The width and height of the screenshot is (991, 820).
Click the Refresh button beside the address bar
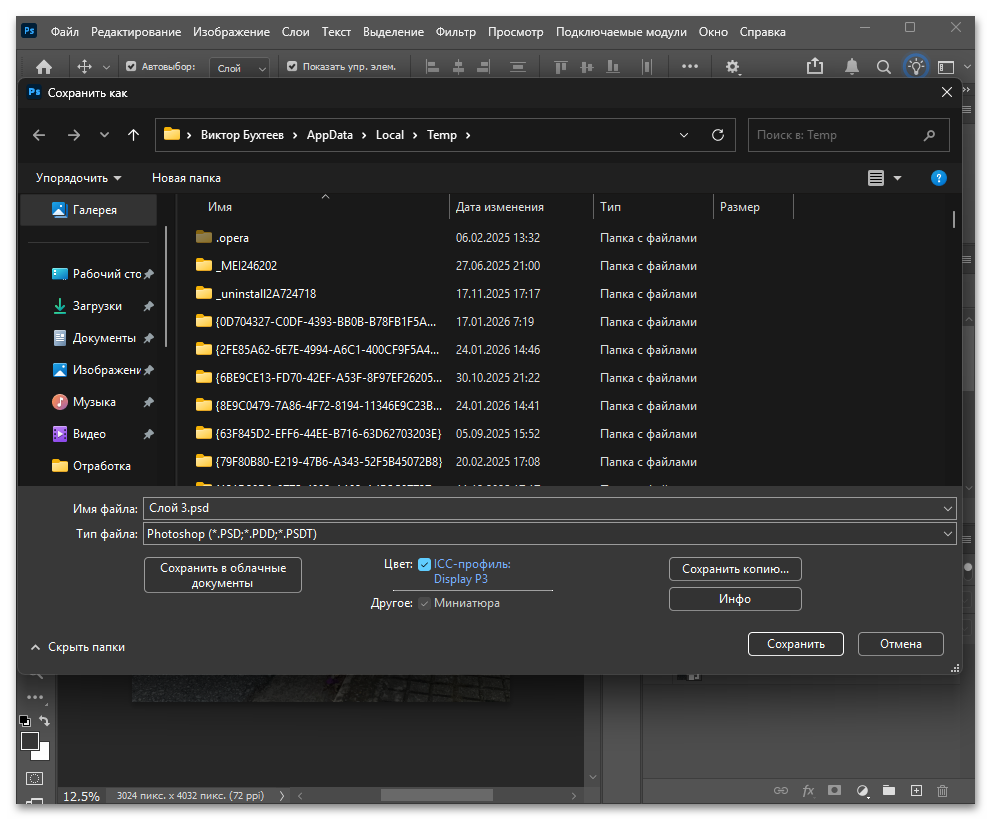point(717,135)
